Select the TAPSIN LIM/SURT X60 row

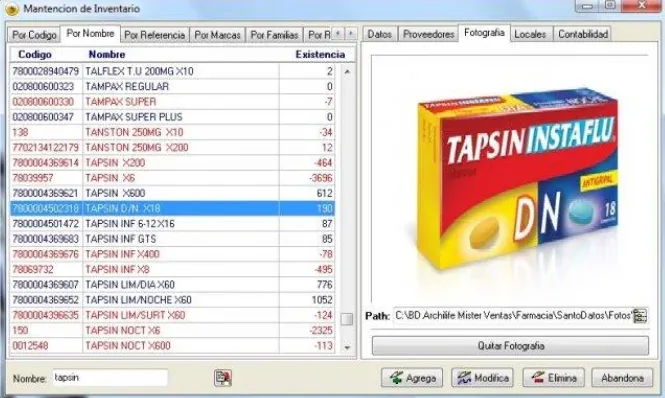pos(172,315)
